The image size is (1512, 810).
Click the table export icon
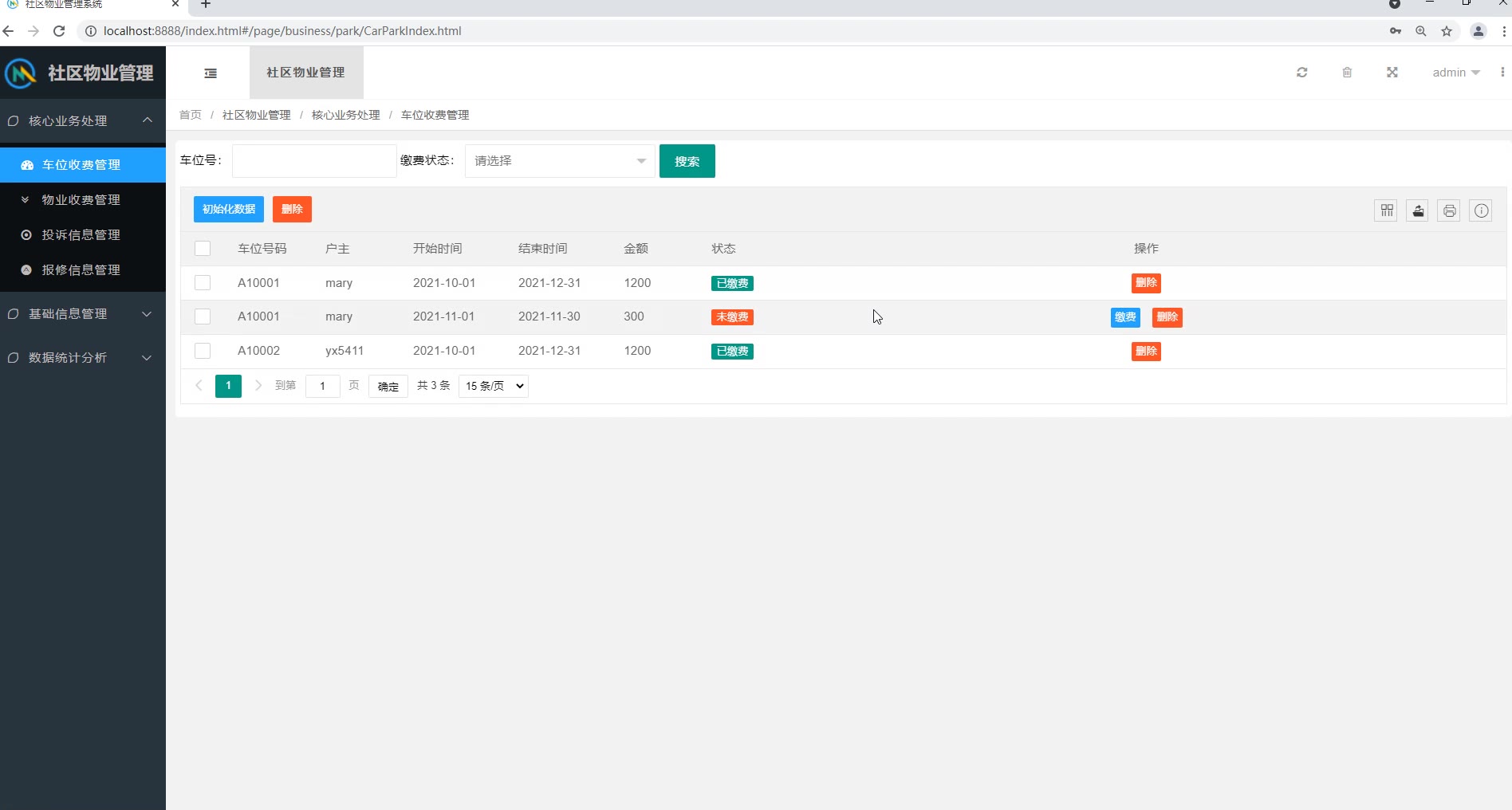point(1417,210)
